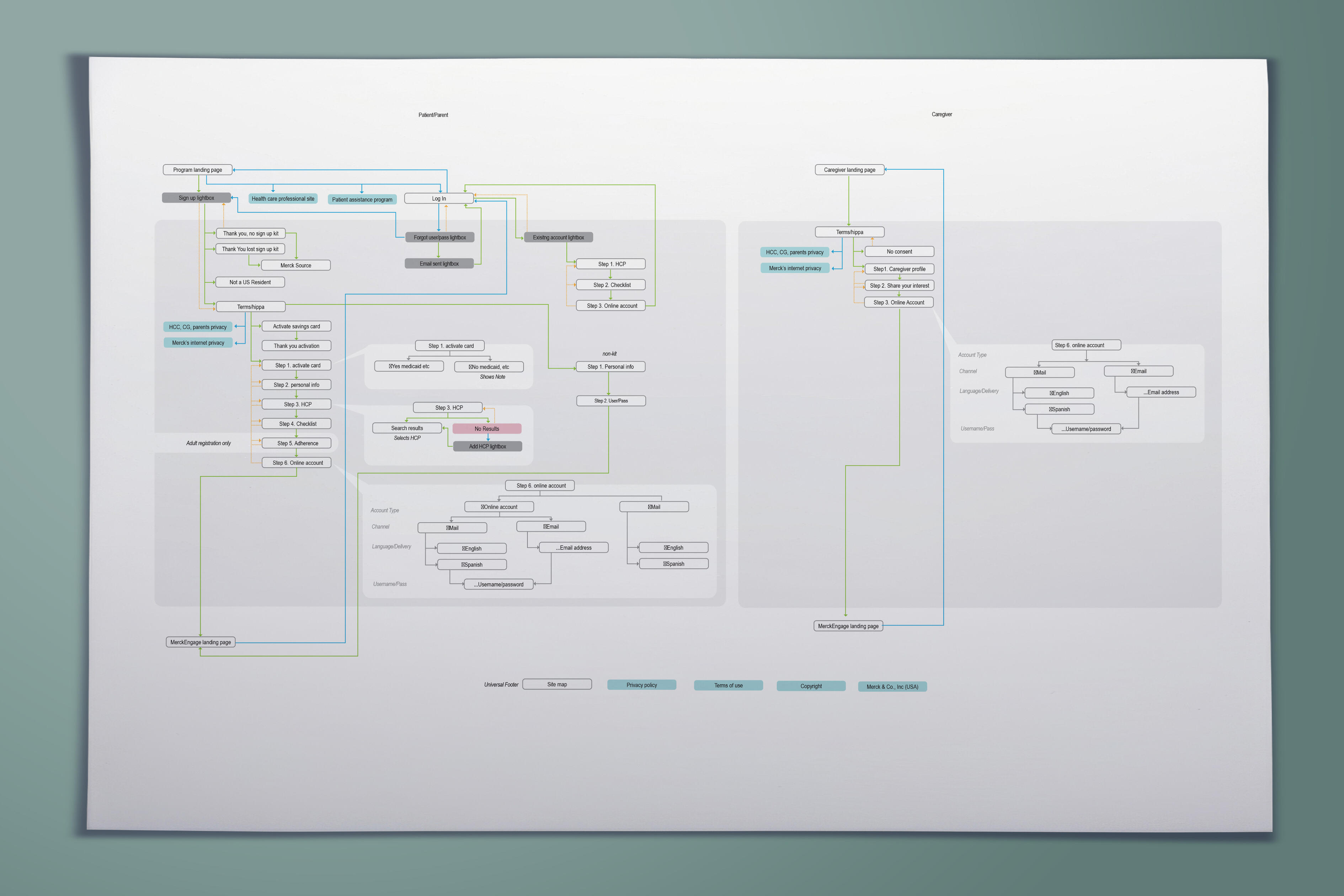This screenshot has width=1344, height=896.
Task: Select the Log In box
Action: click(x=439, y=199)
